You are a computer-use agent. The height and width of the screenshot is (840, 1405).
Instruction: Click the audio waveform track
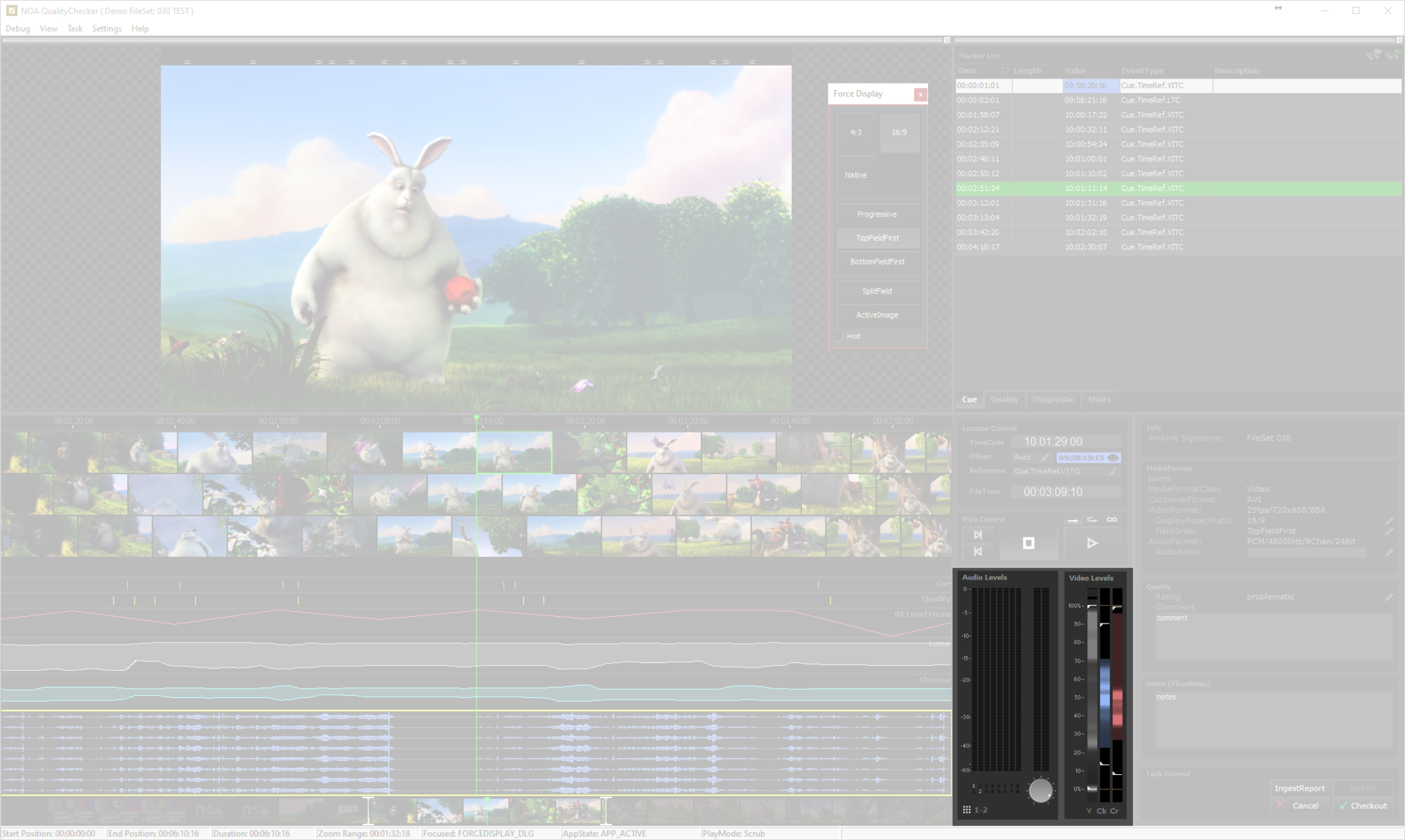(x=476, y=752)
